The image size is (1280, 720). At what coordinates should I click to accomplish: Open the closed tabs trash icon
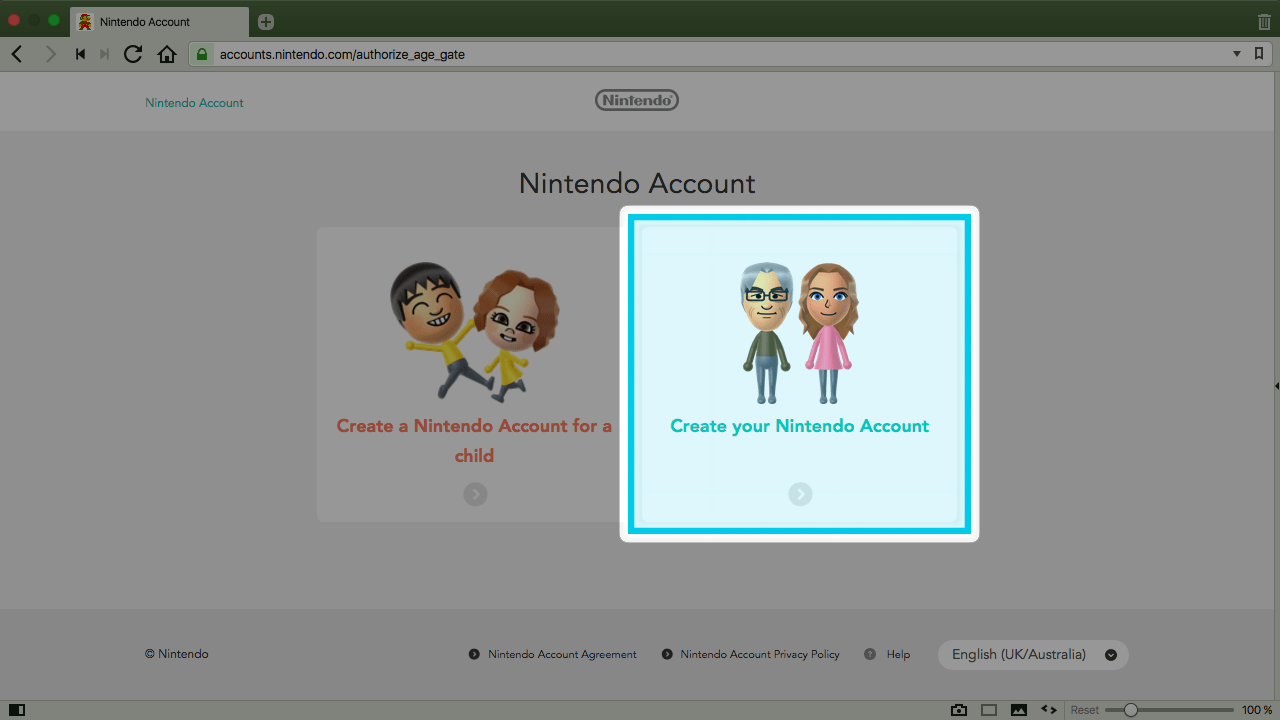1264,21
